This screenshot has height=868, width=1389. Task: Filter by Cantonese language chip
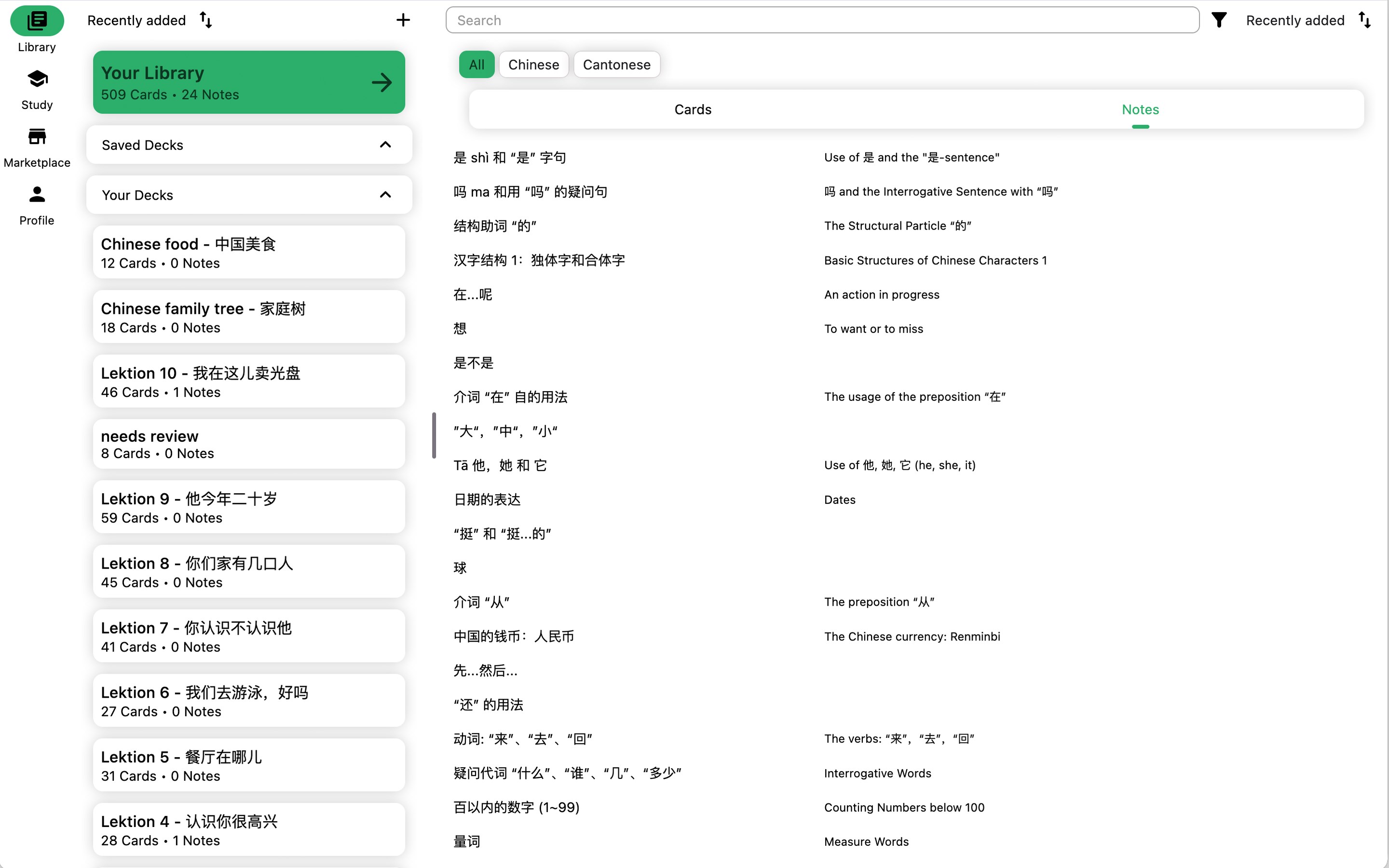pyautogui.click(x=616, y=64)
